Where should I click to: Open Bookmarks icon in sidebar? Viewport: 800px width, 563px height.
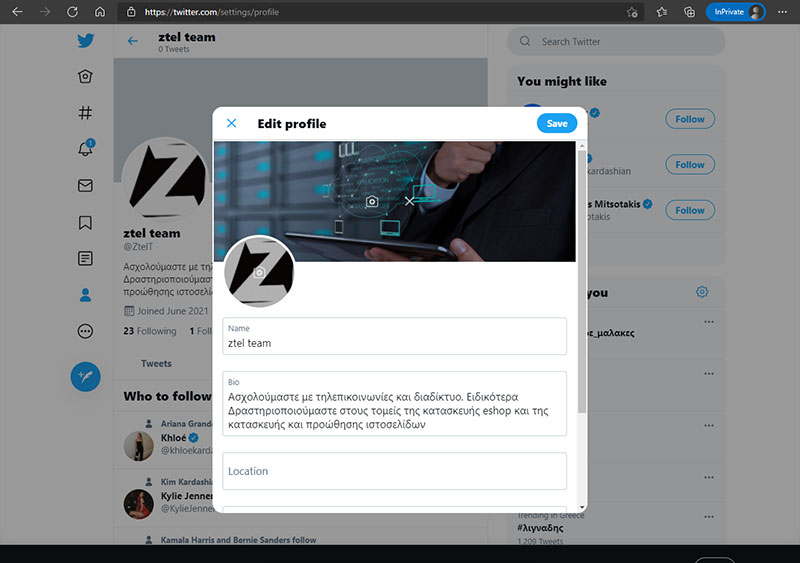pyautogui.click(x=86, y=222)
